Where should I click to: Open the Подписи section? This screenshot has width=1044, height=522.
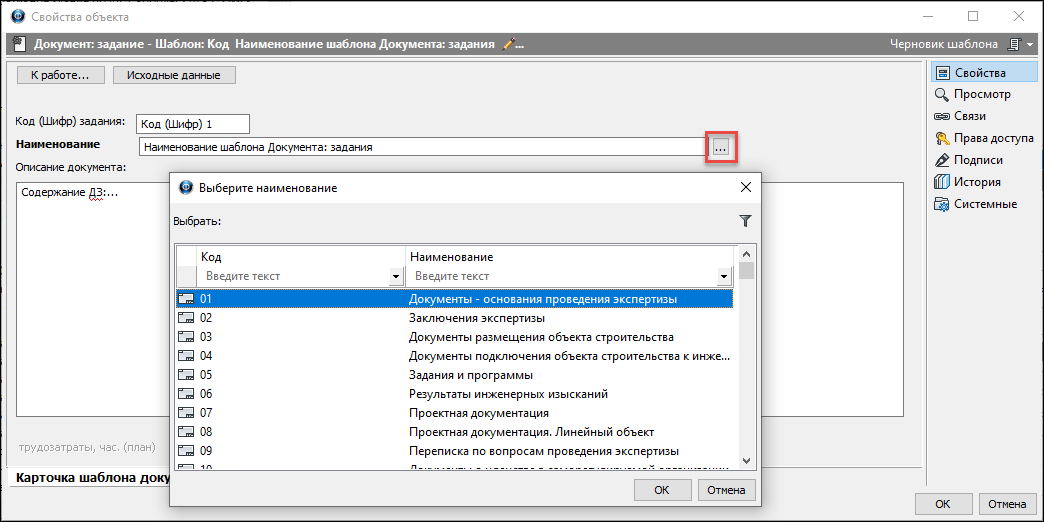coord(978,160)
